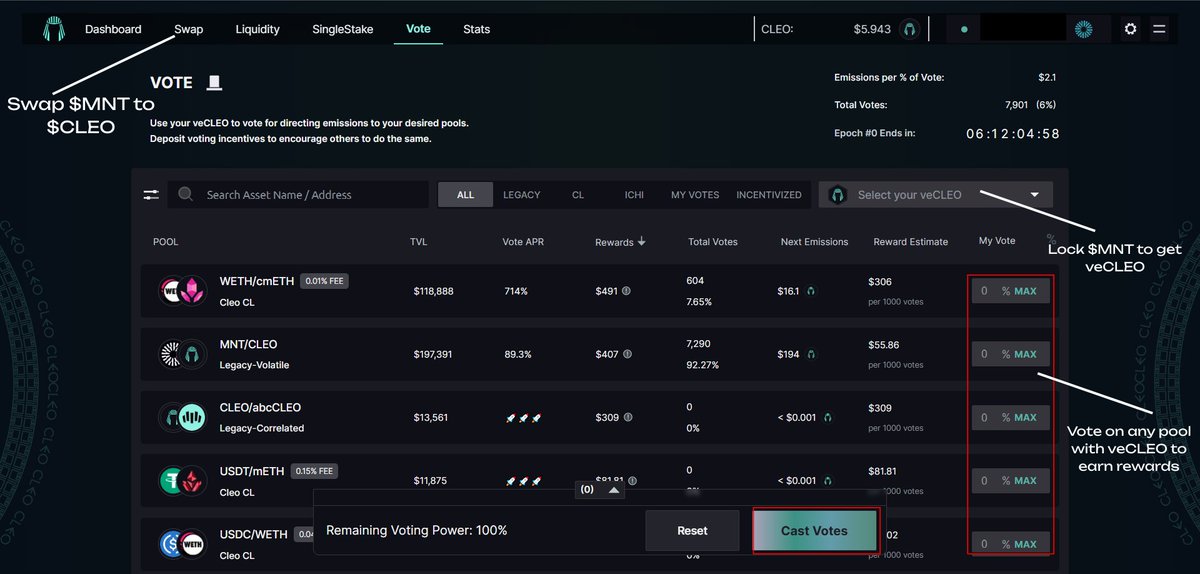Click the Mantle network icon in the header
This screenshot has width=1200, height=574.
[1083, 29]
